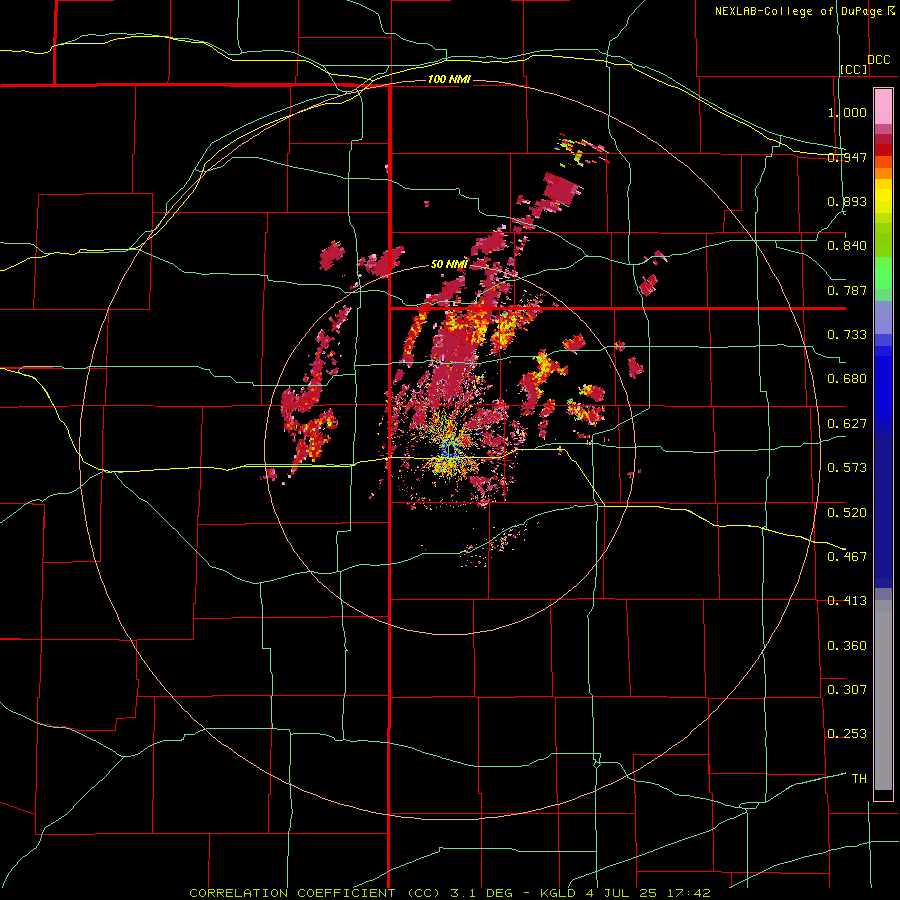The height and width of the screenshot is (900, 900).
Task: Select the 0.733 scale value
Action: point(847,335)
